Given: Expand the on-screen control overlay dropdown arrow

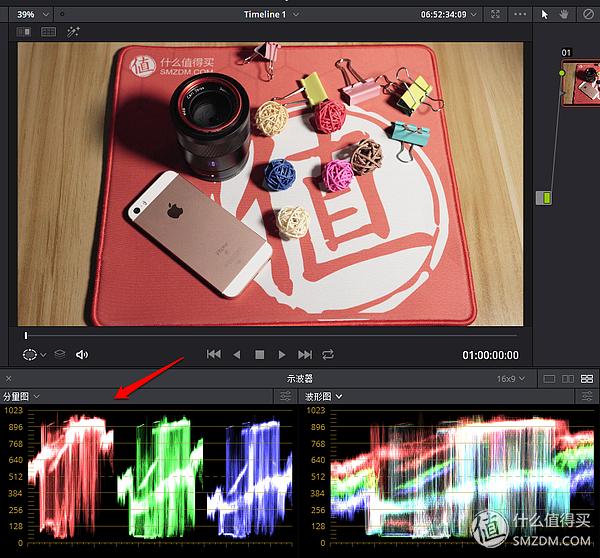Looking at the screenshot, I should pos(44,355).
